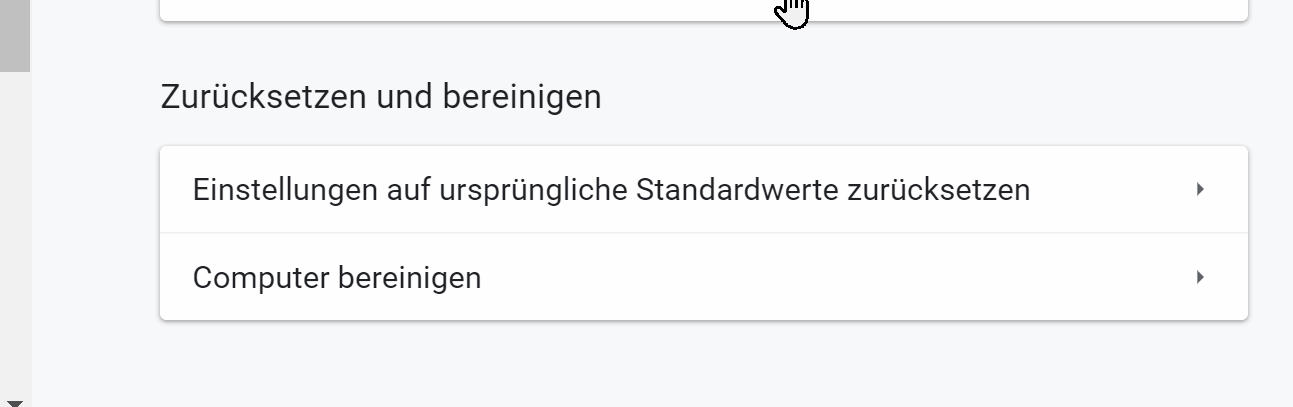This screenshot has height=407, width=1293.
Task: Open Einstellungen auf ursprüngliche Standardwerte zurücksetzen
Action: [x=610, y=190]
